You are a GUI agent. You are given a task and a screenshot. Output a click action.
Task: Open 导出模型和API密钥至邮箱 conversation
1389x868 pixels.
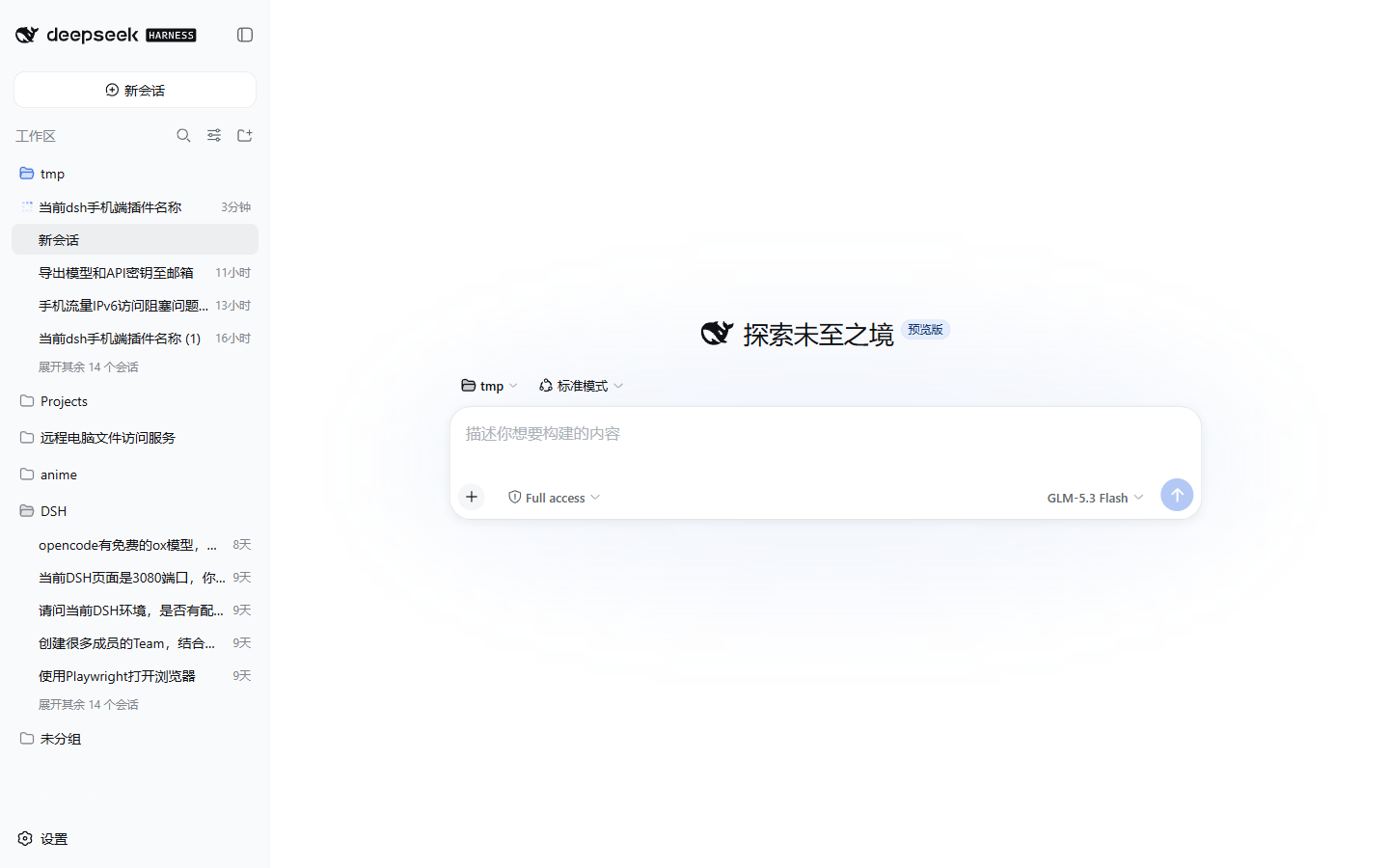[135, 273]
